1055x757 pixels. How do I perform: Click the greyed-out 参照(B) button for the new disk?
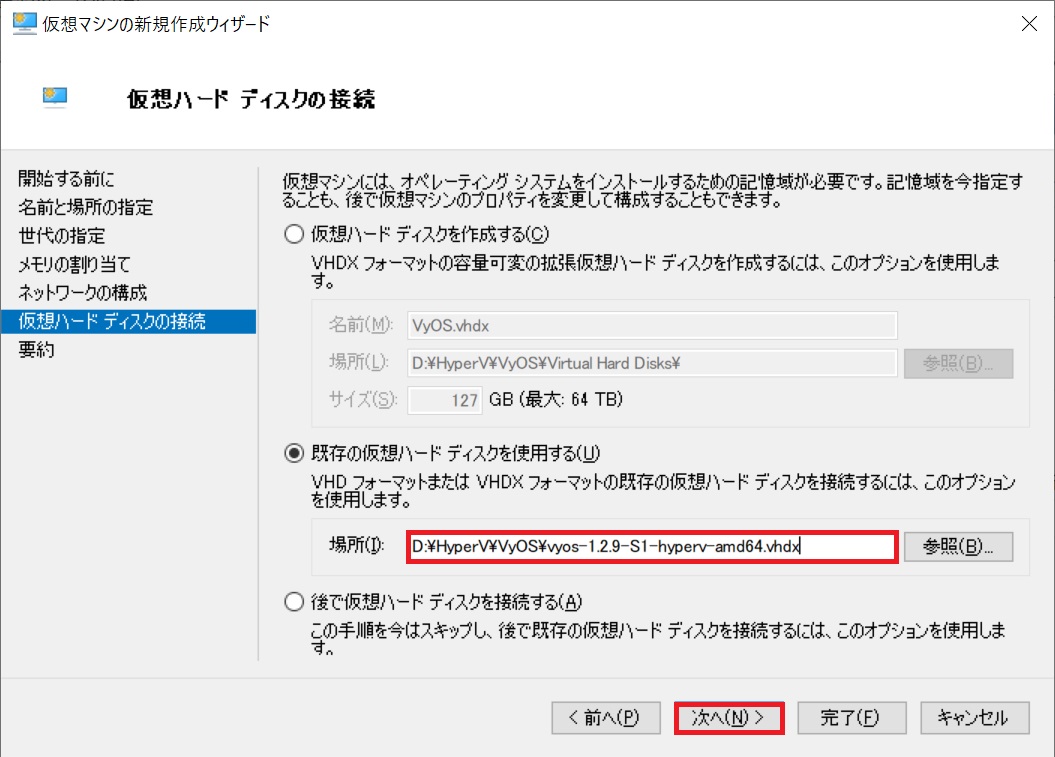958,363
